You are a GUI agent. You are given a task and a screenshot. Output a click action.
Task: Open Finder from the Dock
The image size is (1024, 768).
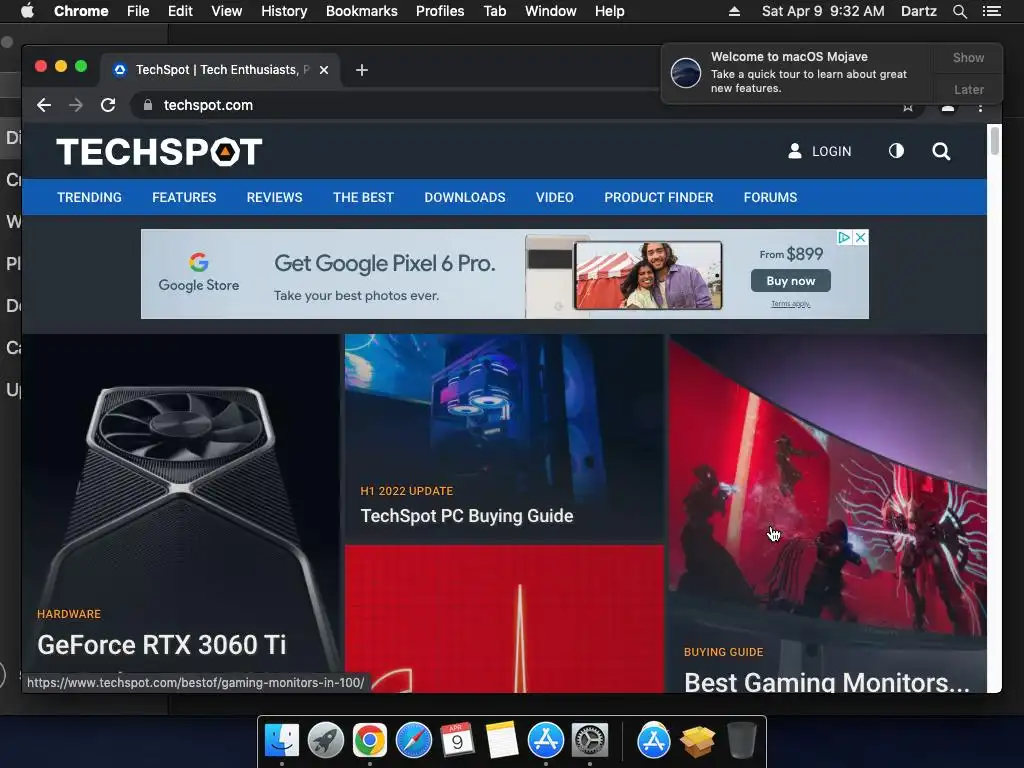click(x=281, y=740)
